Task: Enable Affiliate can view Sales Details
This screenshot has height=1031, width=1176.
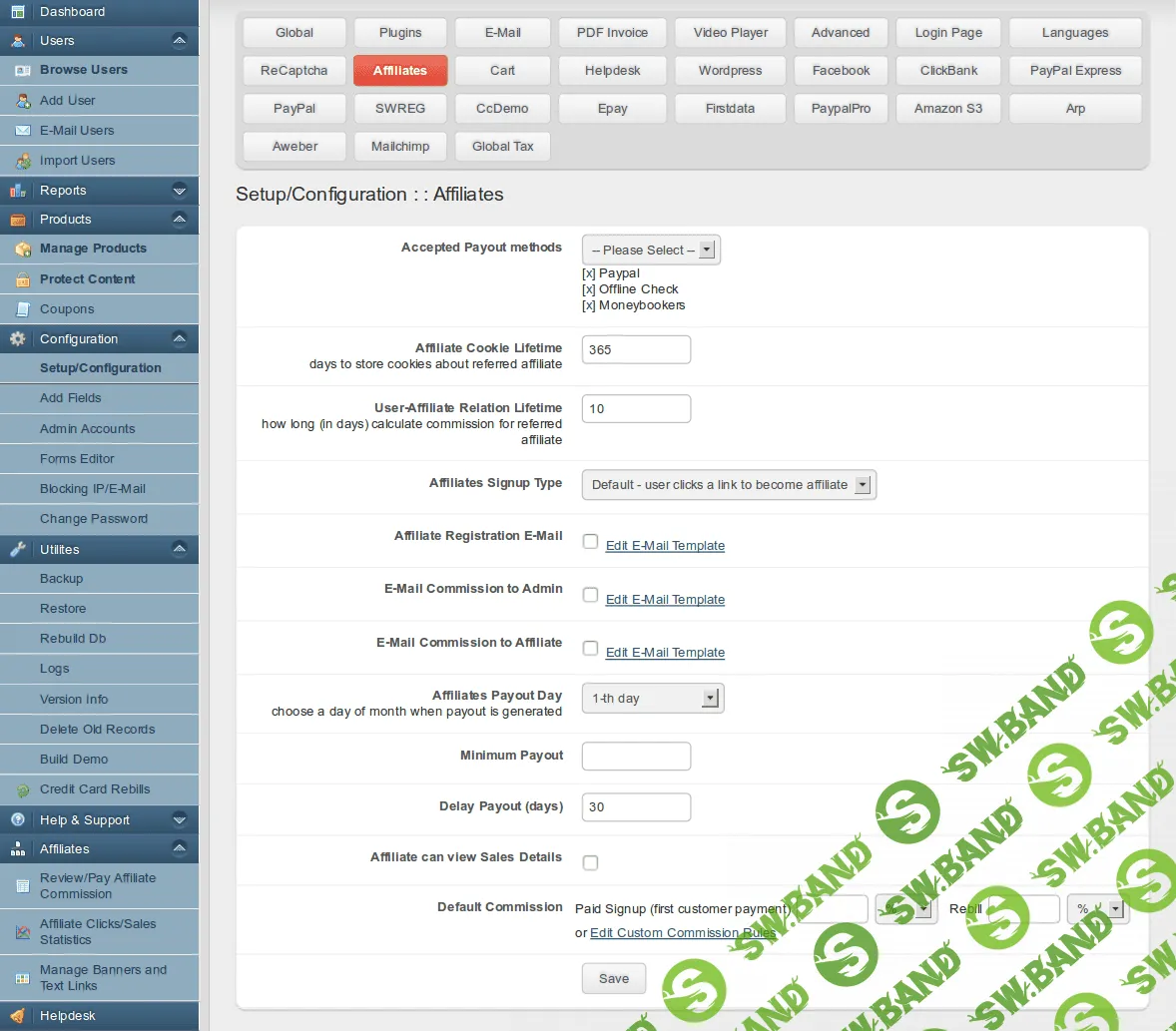Action: pos(590,862)
